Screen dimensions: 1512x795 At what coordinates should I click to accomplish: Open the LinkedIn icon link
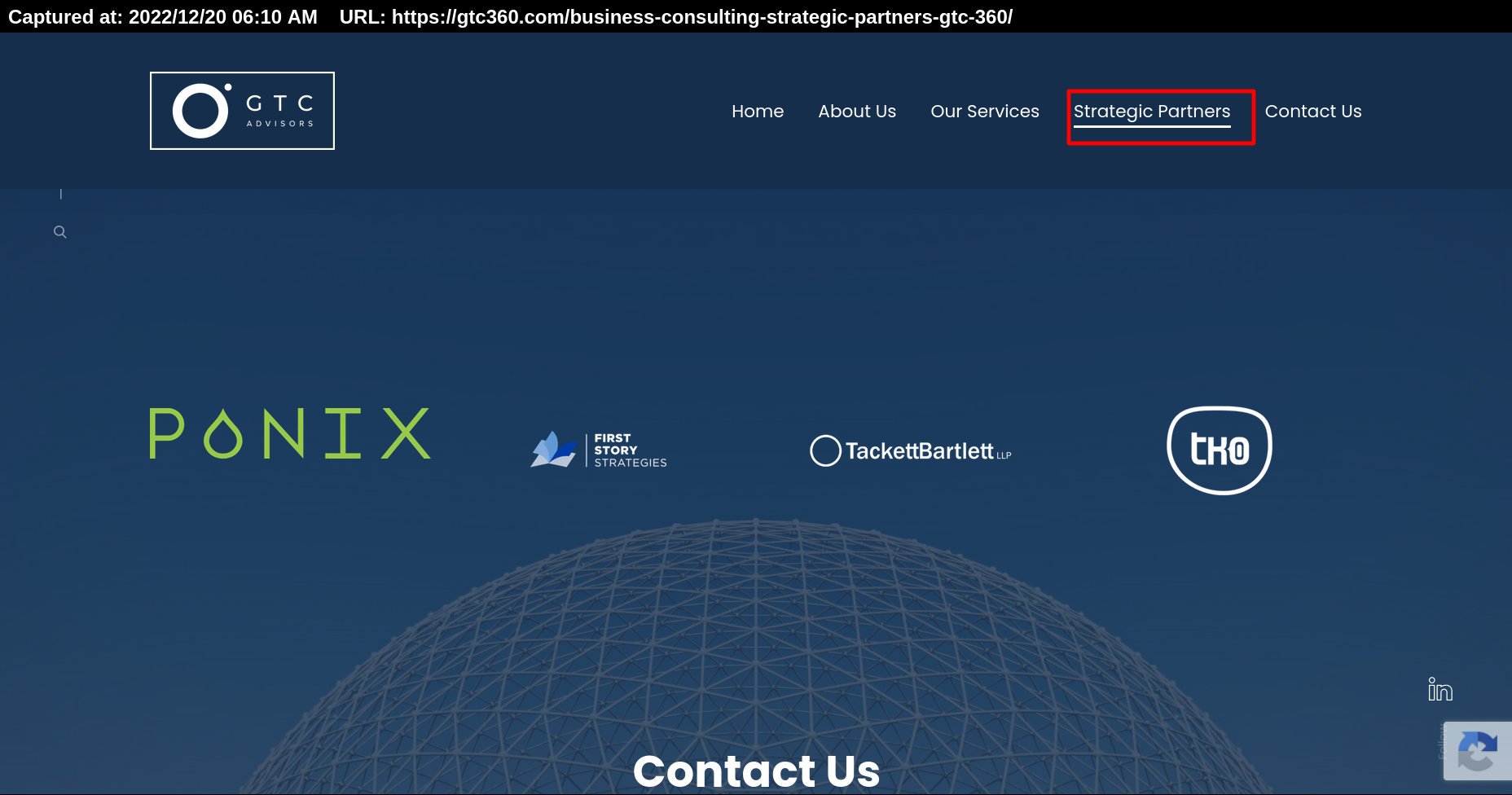click(x=1440, y=689)
